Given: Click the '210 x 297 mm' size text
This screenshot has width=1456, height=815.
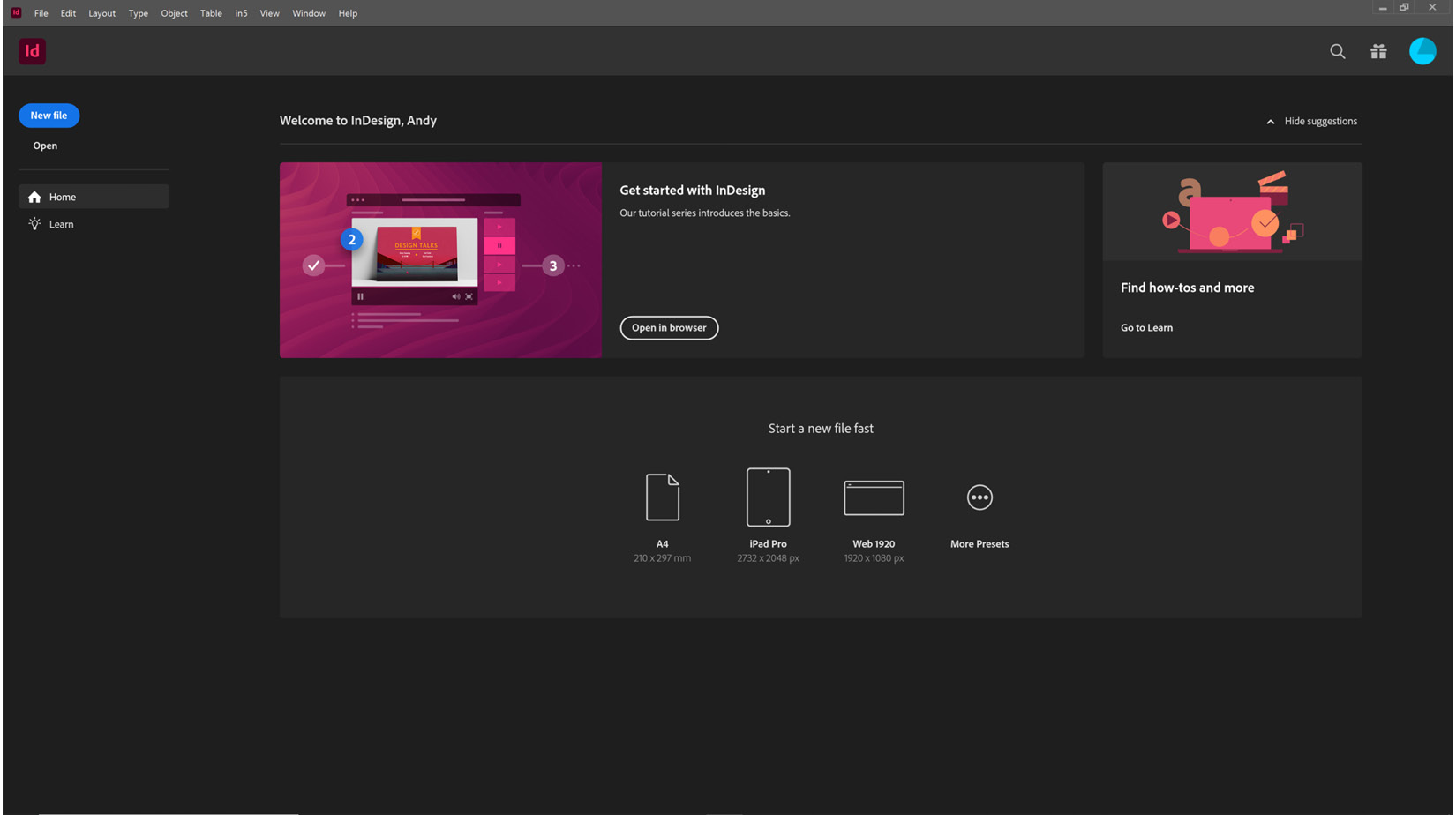Looking at the screenshot, I should point(662,558).
